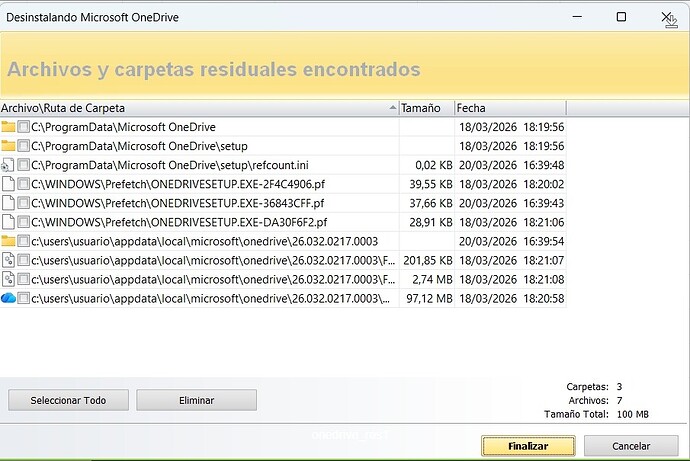Click folder icon of the row ending in onedrive\26.032.0217.0003

coord(8,241)
